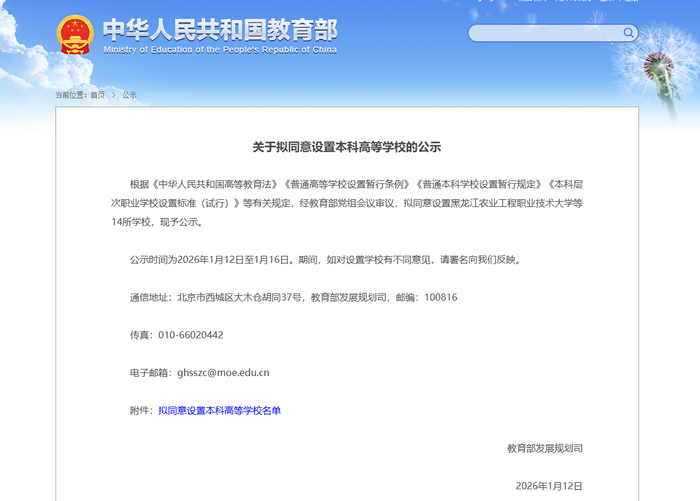
Task: Click the signature 教育部发展规划司
Action: pyautogui.click(x=545, y=448)
